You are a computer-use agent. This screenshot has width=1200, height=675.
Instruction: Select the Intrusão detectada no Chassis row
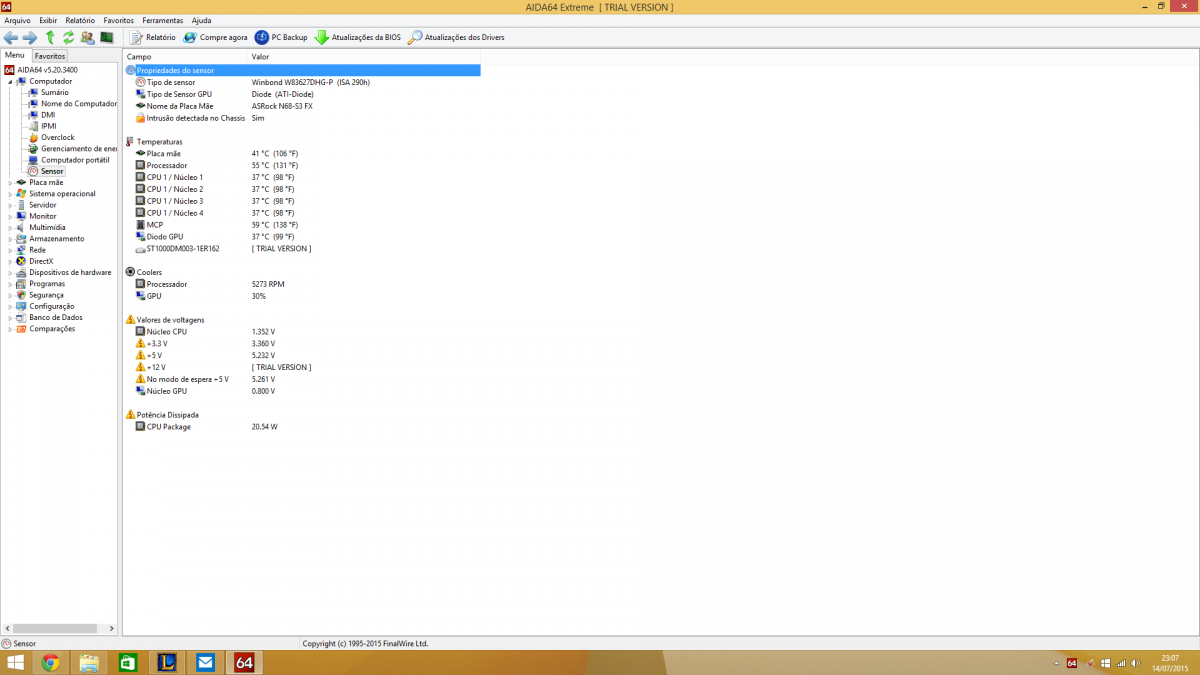[302, 118]
